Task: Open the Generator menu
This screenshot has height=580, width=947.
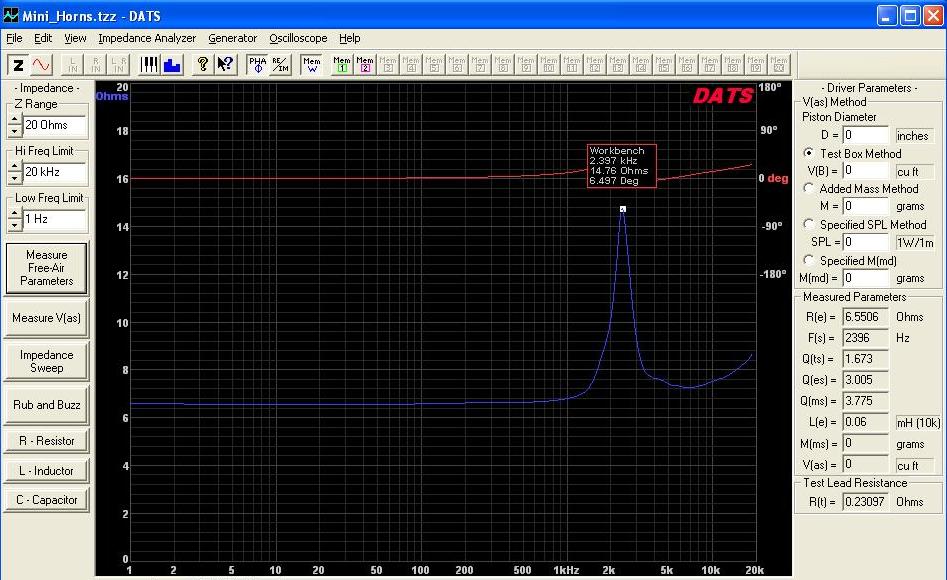Action: click(233, 38)
